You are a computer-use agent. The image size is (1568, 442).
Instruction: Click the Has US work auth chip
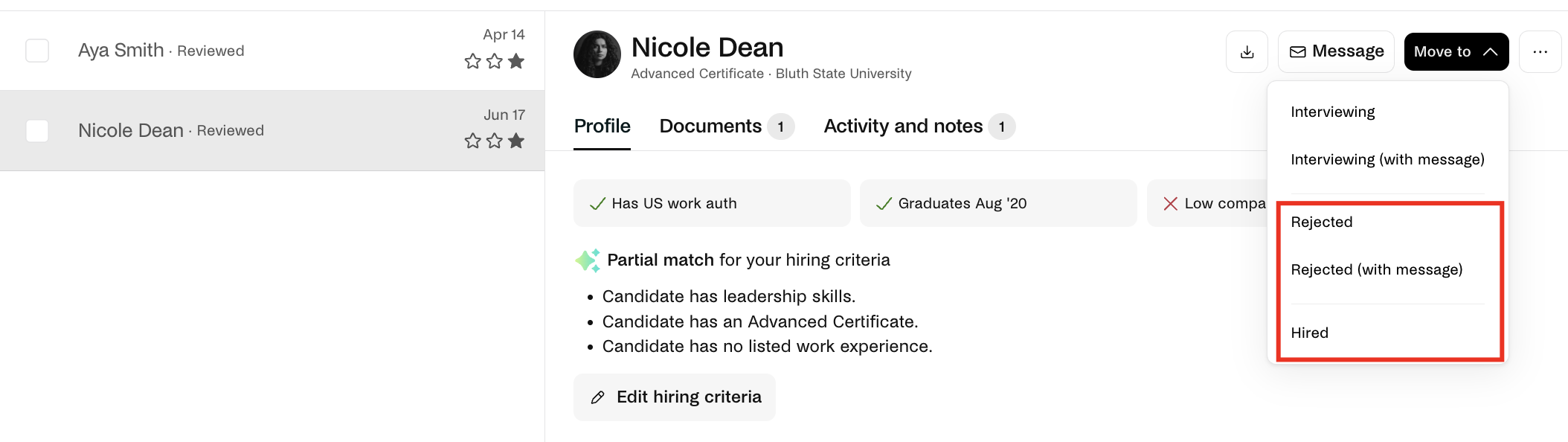[x=712, y=203]
